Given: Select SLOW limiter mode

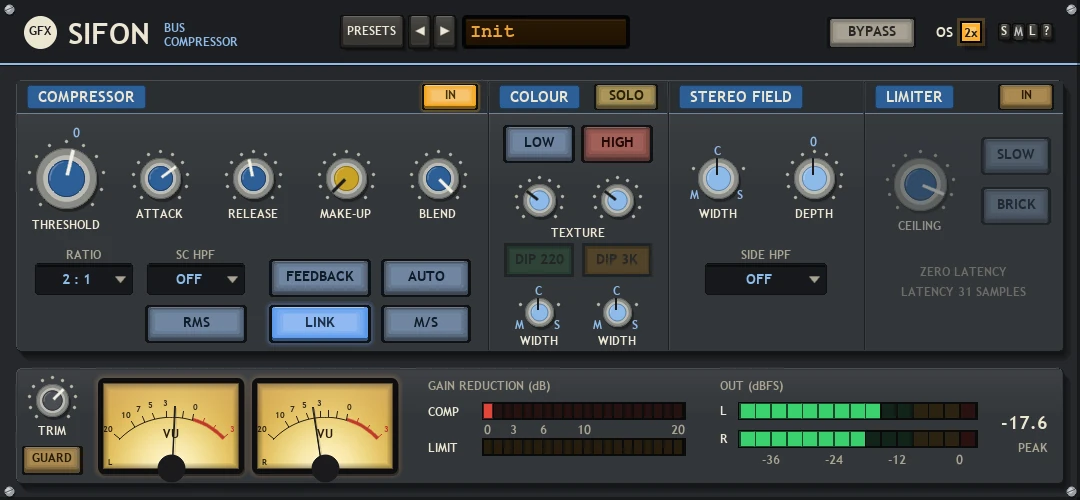Looking at the screenshot, I should (x=1015, y=156).
